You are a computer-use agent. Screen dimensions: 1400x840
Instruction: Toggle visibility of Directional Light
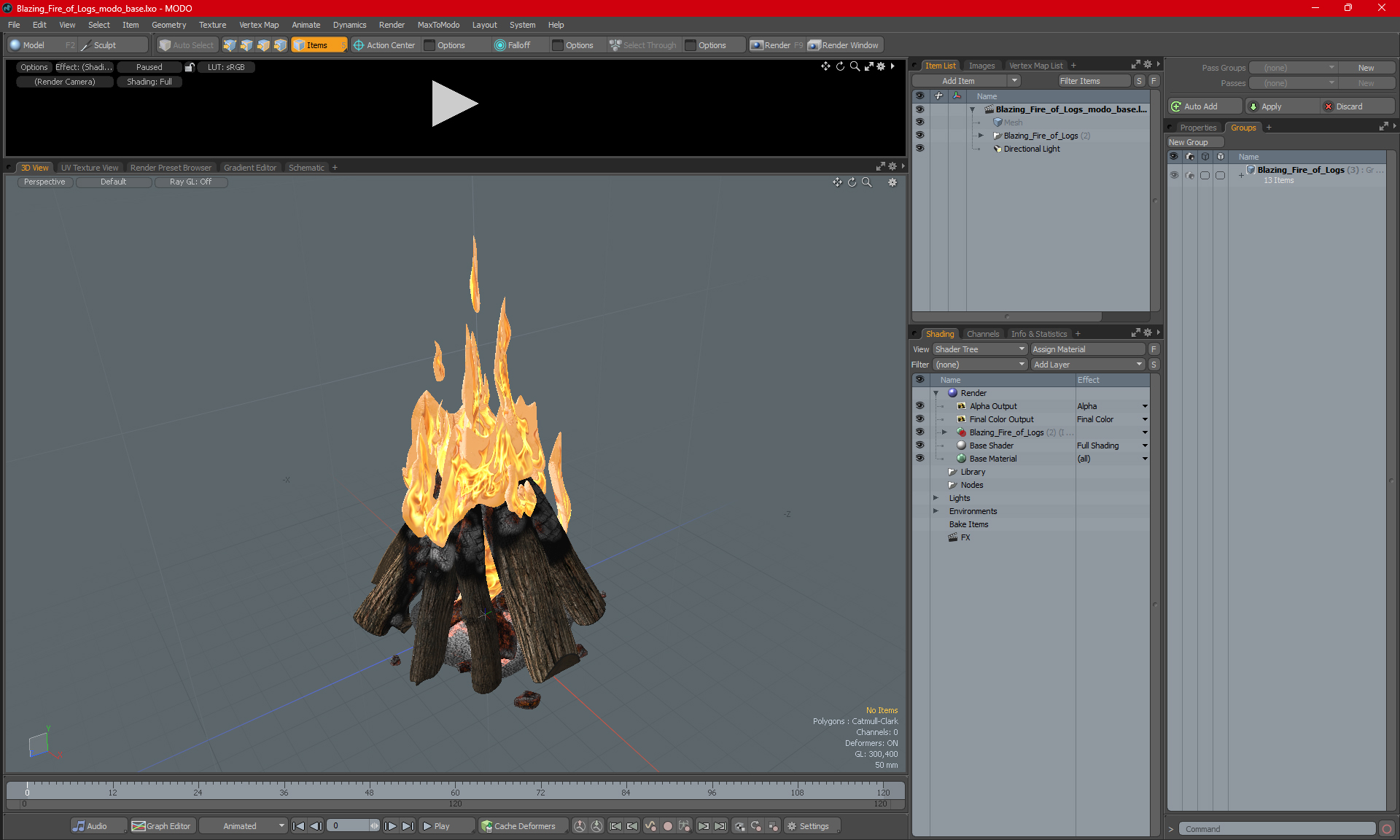pos(920,148)
